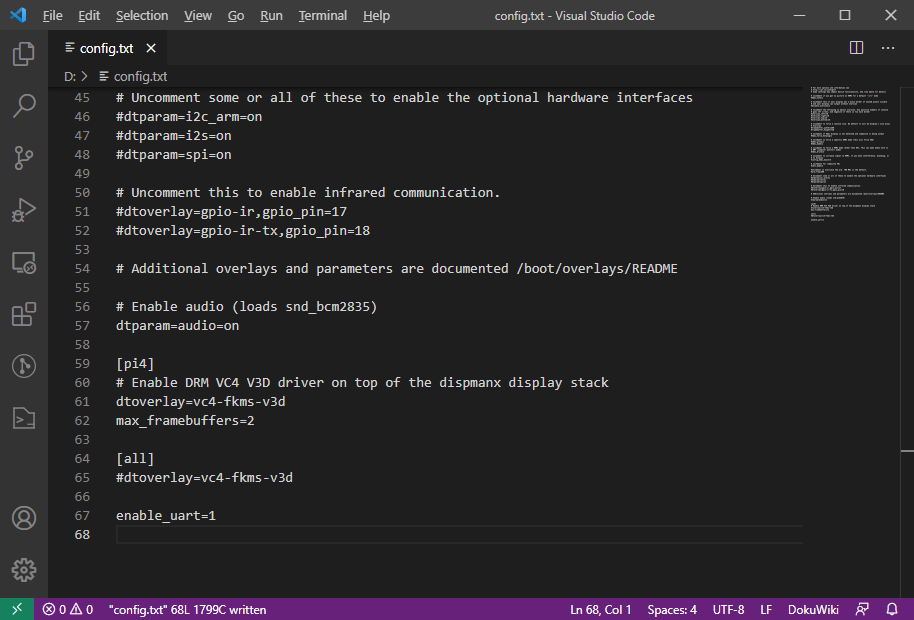Show errors and warnings count
Image resolution: width=914 pixels, height=620 pixels.
pos(68,610)
